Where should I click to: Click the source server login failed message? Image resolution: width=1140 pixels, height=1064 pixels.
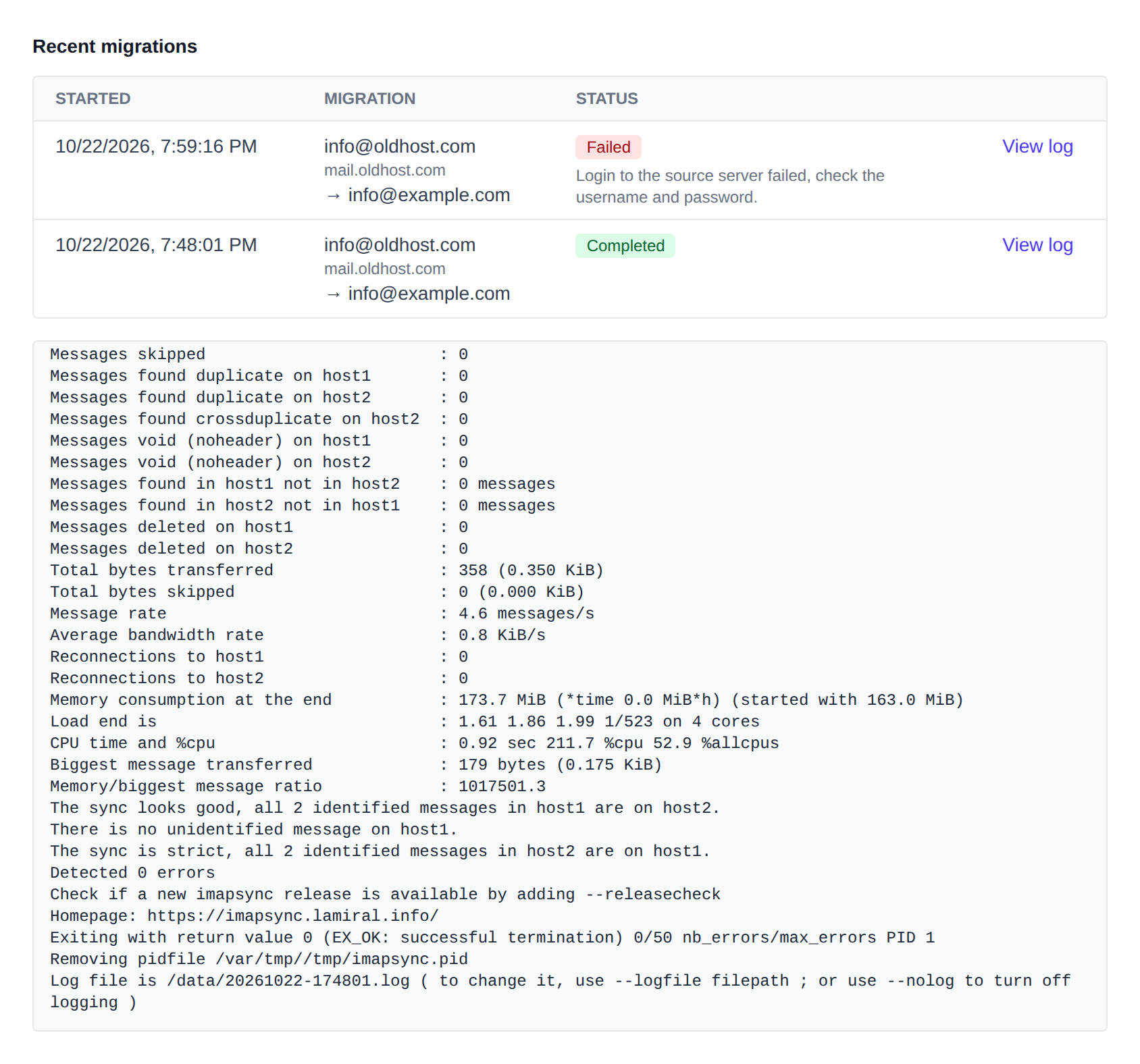click(x=730, y=186)
